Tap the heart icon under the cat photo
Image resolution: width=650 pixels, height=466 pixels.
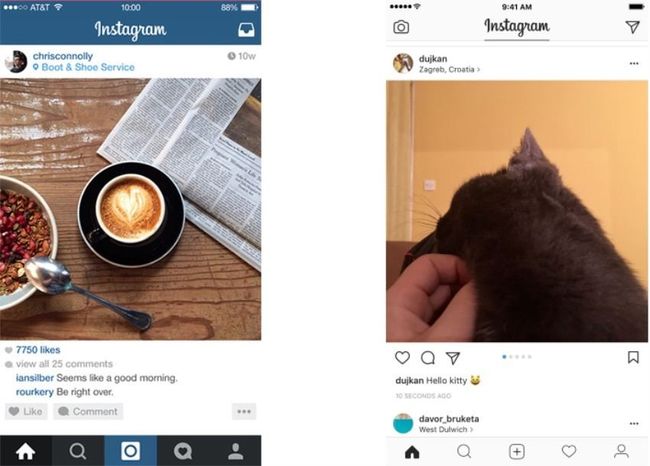tap(402, 357)
